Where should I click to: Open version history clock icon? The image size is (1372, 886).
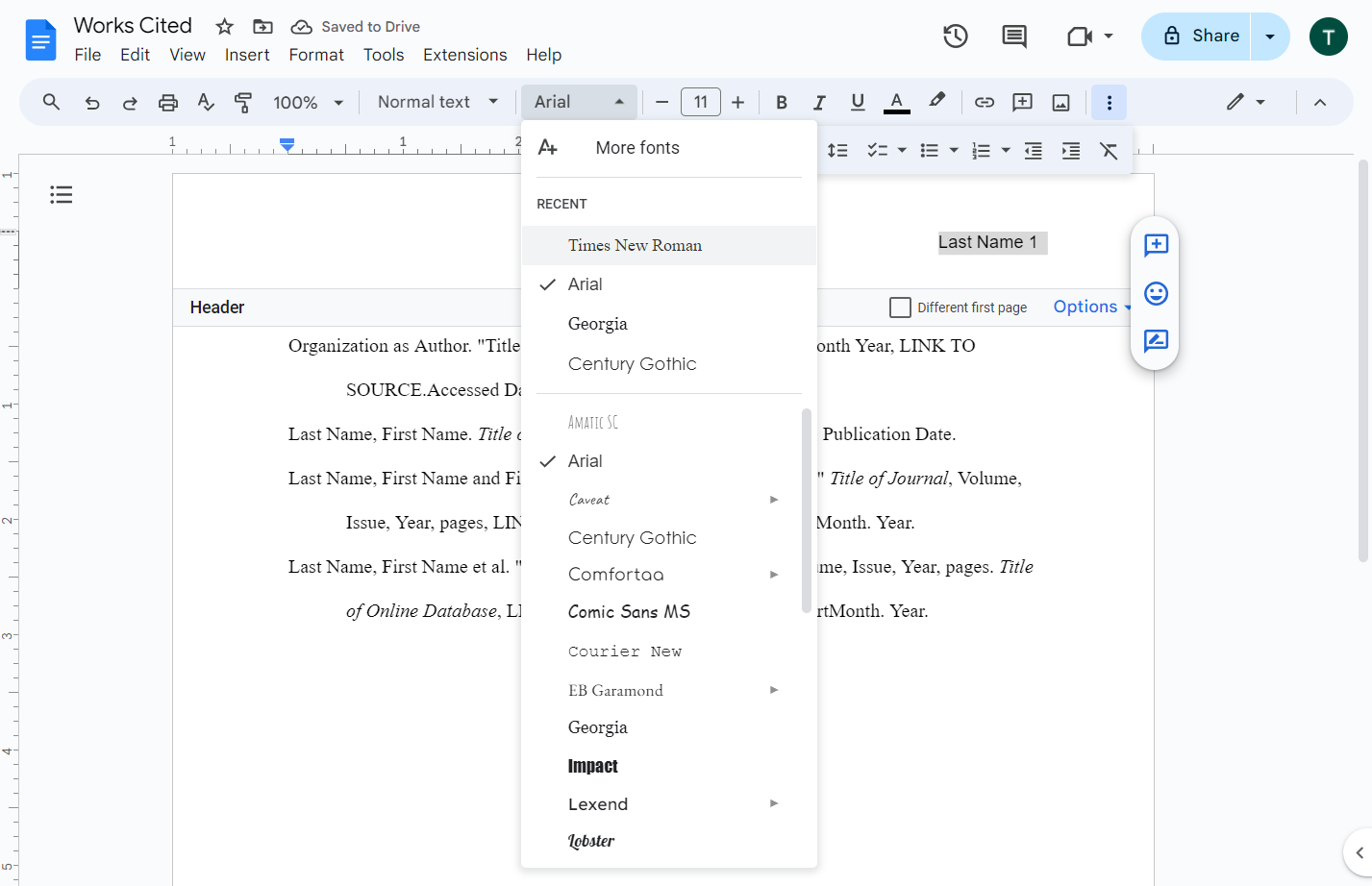click(955, 37)
